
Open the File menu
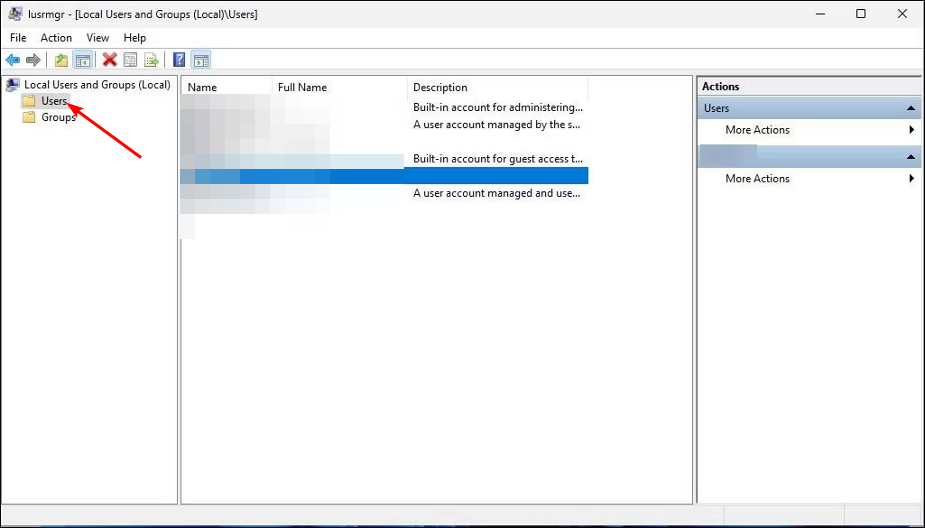tap(18, 38)
